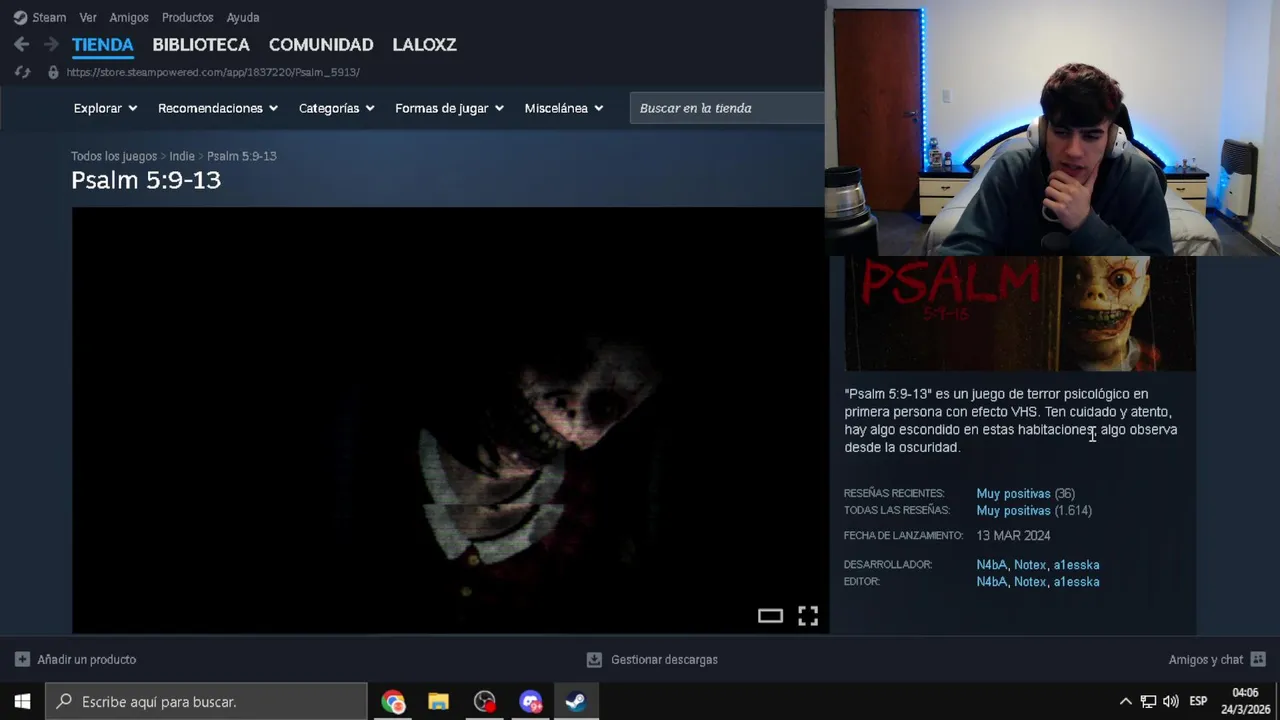Expand the Formas de jugar dropdown
Screen dimensions: 1280x720
pos(449,108)
